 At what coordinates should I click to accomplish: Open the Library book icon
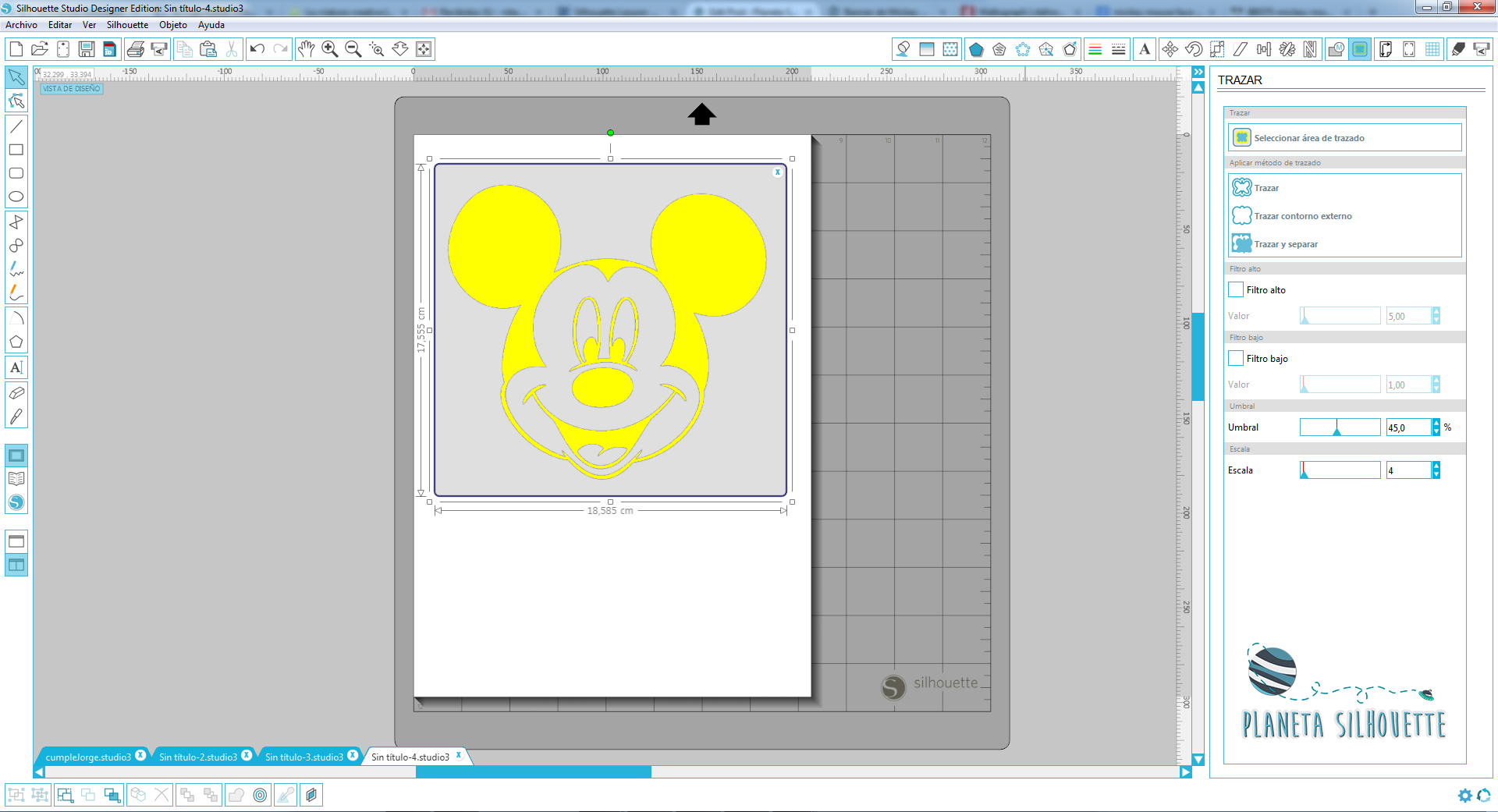pos(16,479)
